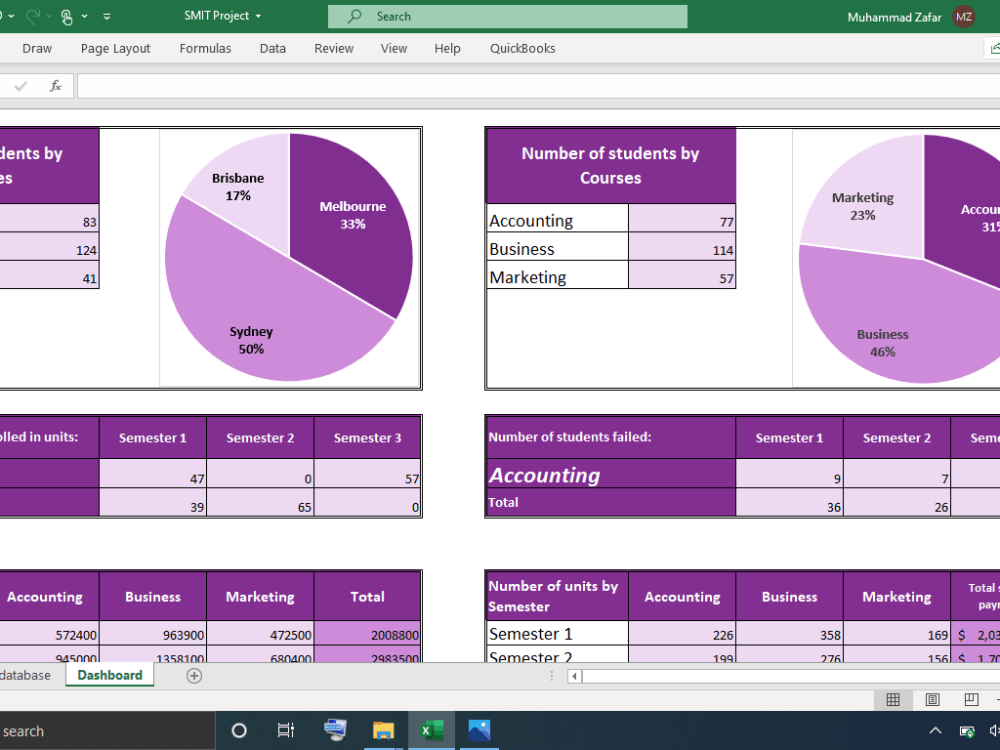Click inside the formula bar input
Viewport: 1000px width, 750px height.
click(538, 86)
